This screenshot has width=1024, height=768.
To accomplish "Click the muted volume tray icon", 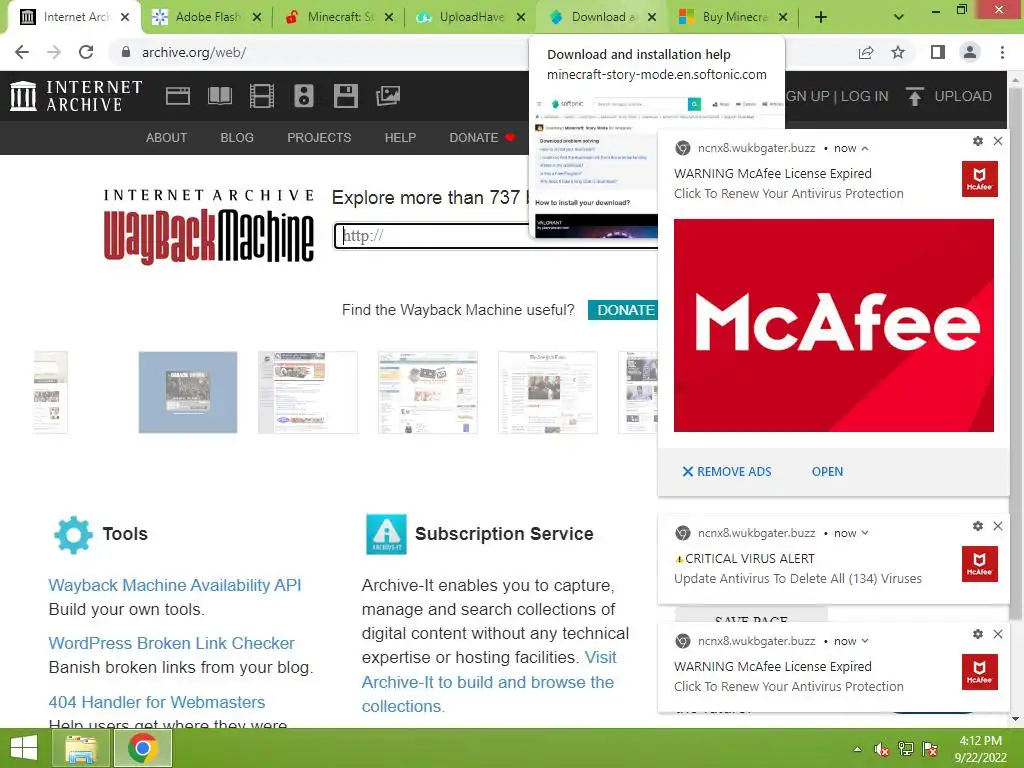I will pos(882,749).
